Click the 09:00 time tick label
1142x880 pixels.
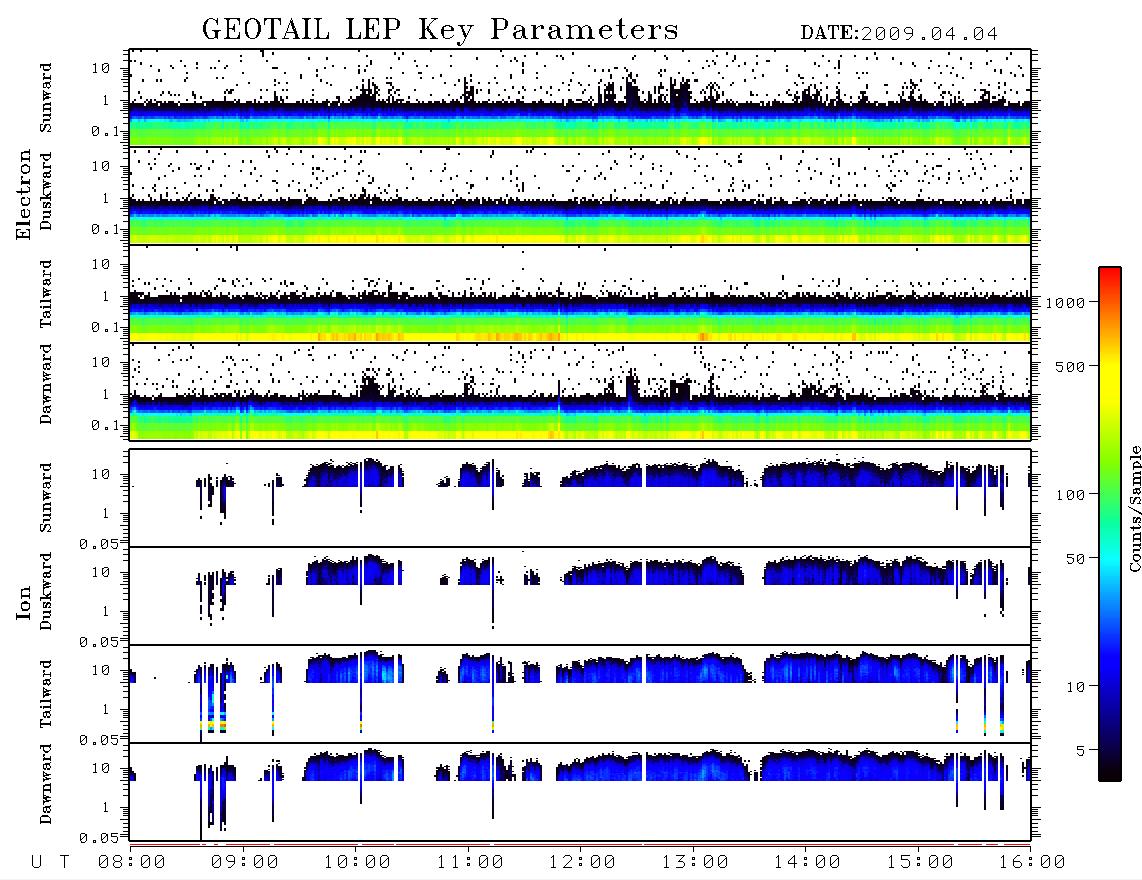245,863
